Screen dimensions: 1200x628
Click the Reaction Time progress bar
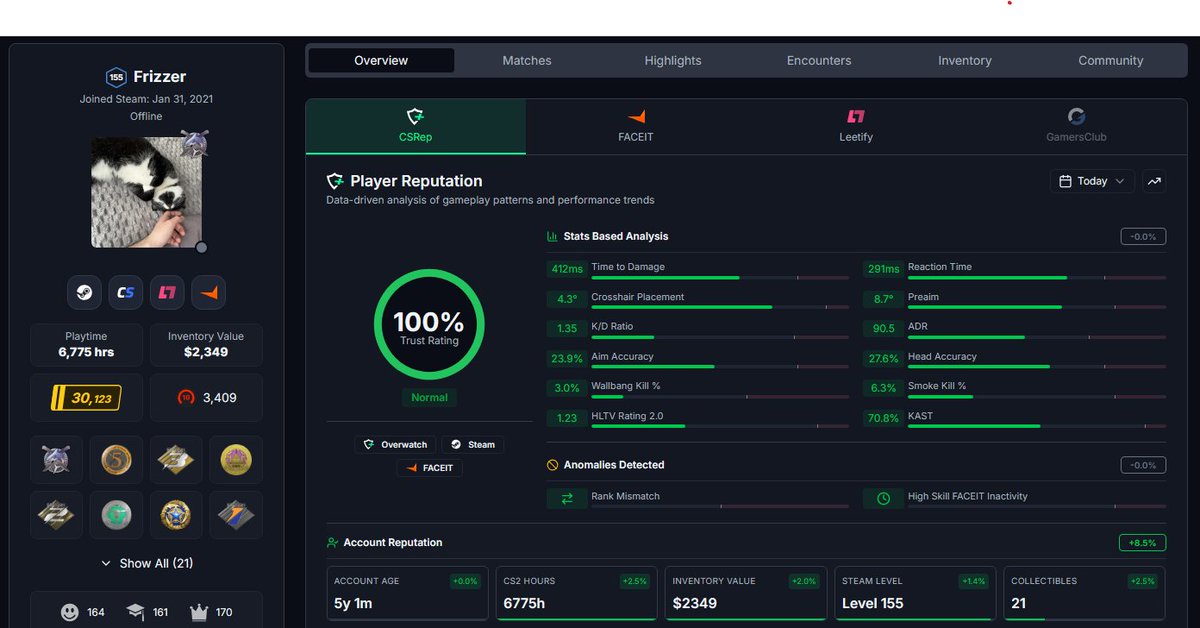click(1037, 277)
